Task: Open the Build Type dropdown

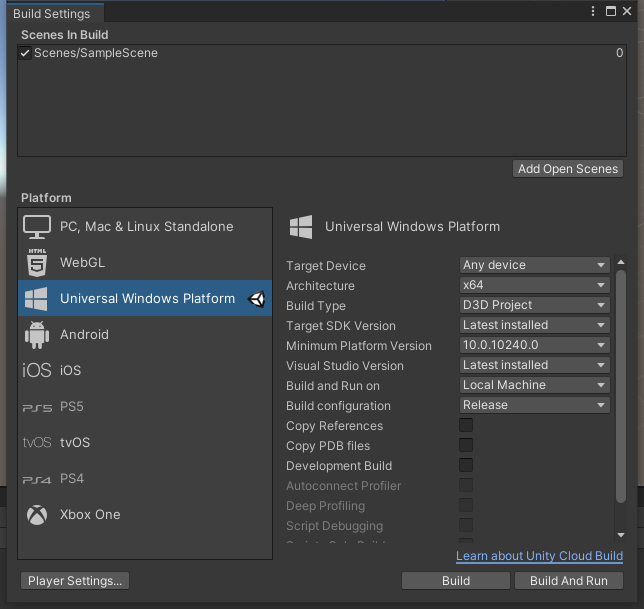Action: [534, 305]
